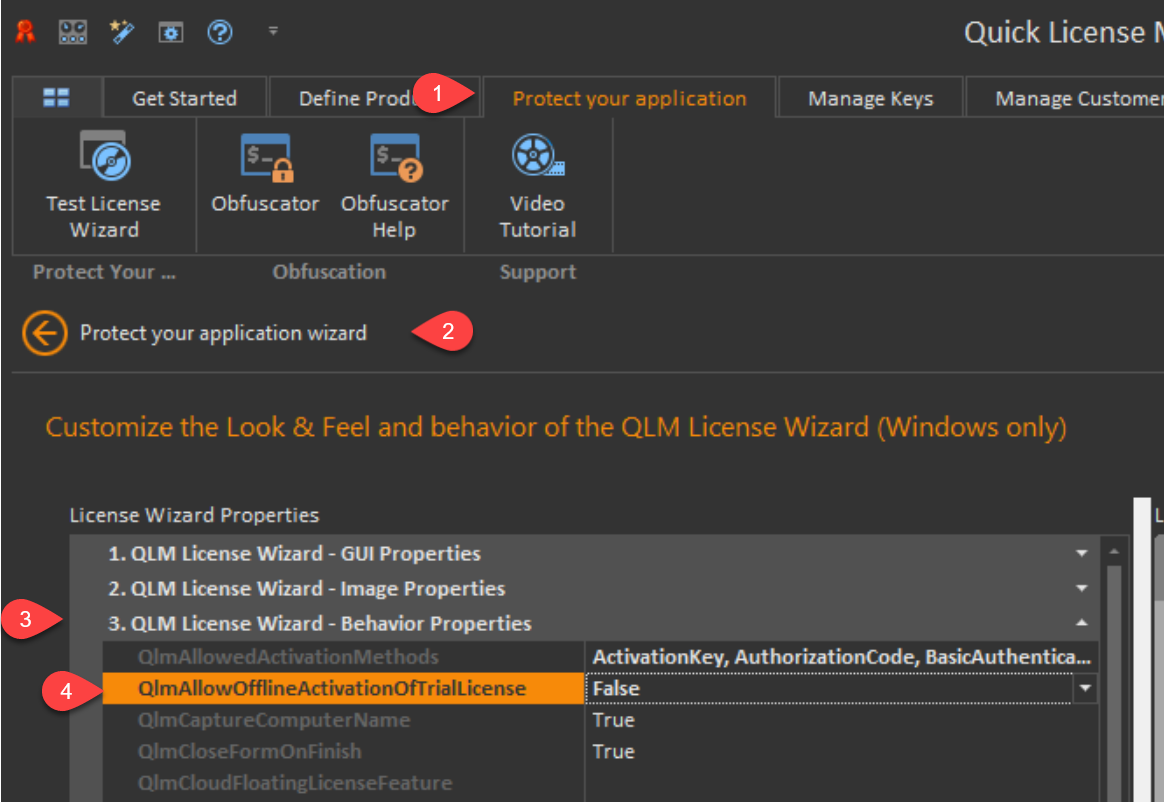
Task: Expand GUI Properties section
Action: (x=1081, y=553)
